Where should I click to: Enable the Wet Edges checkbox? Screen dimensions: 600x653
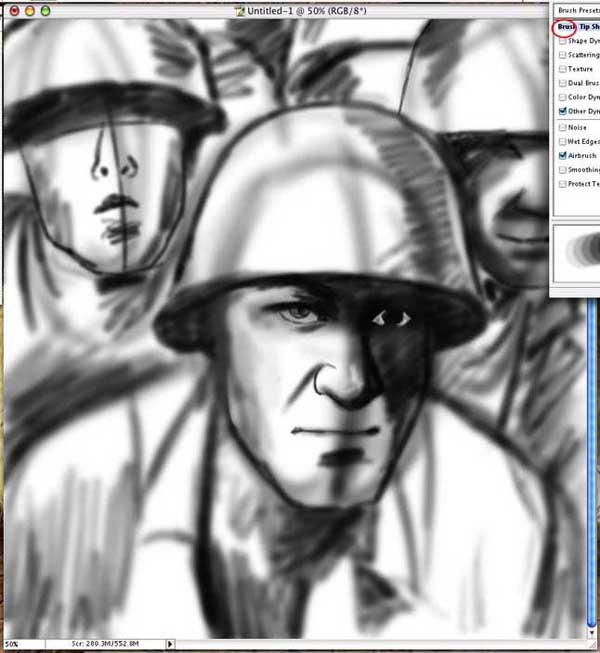coord(563,142)
